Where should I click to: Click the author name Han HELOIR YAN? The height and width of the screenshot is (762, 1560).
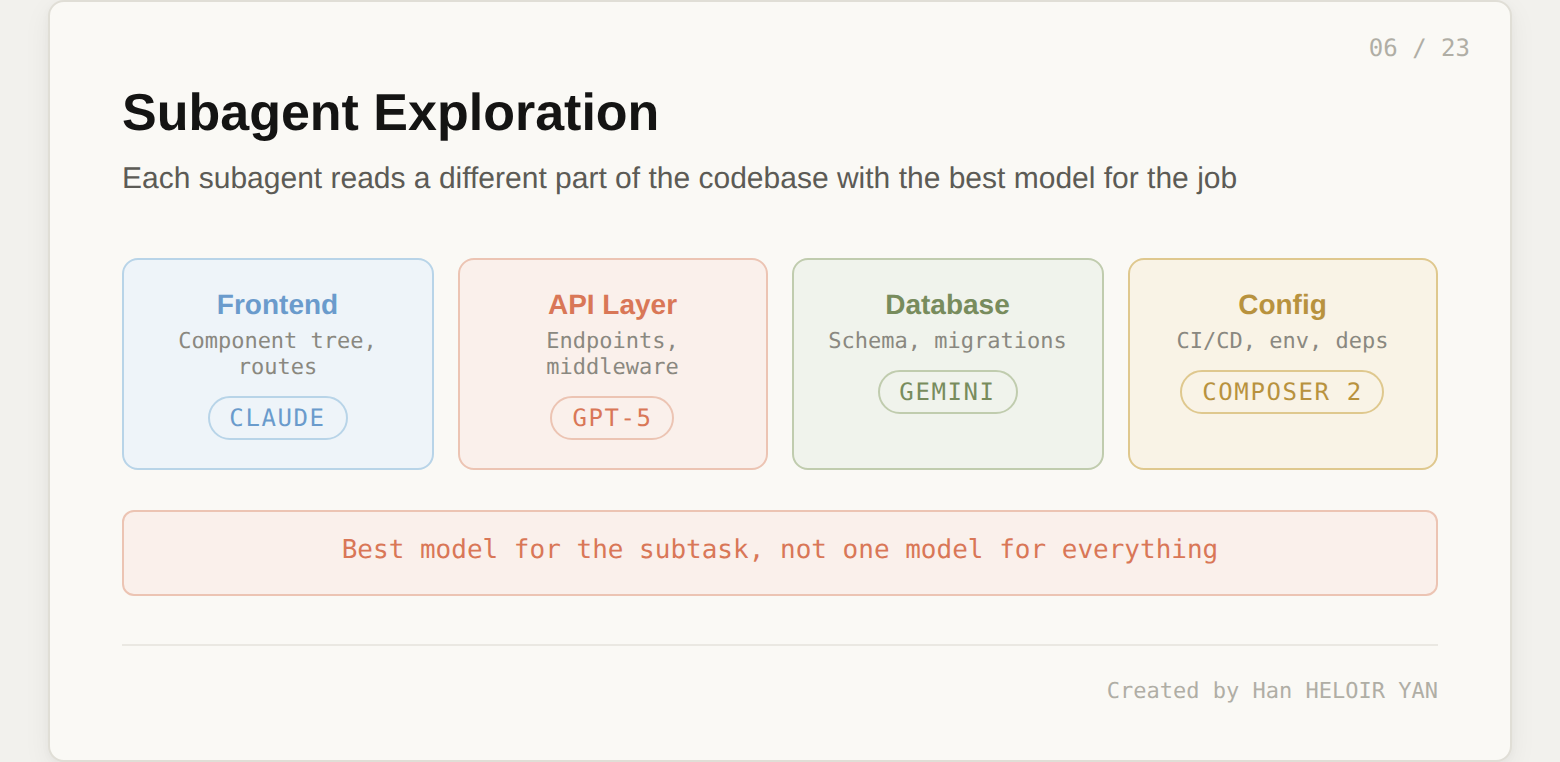tap(1344, 691)
